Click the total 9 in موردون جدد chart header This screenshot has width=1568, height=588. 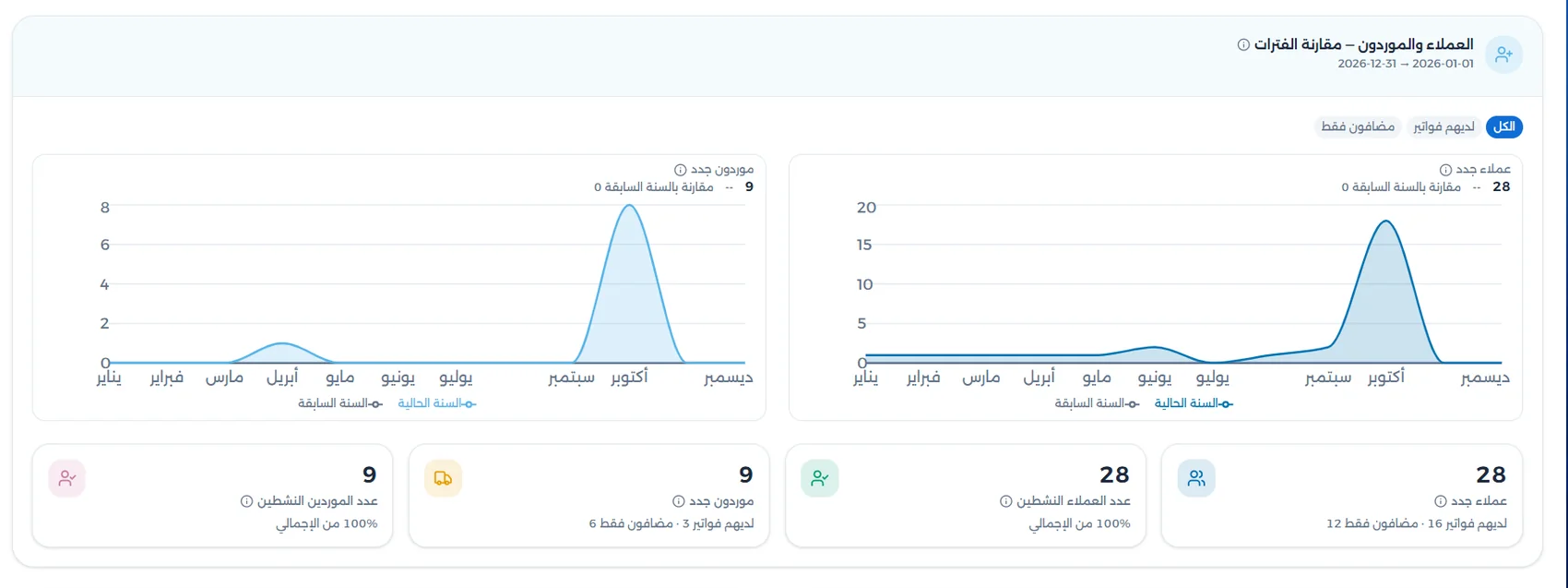coord(749,187)
